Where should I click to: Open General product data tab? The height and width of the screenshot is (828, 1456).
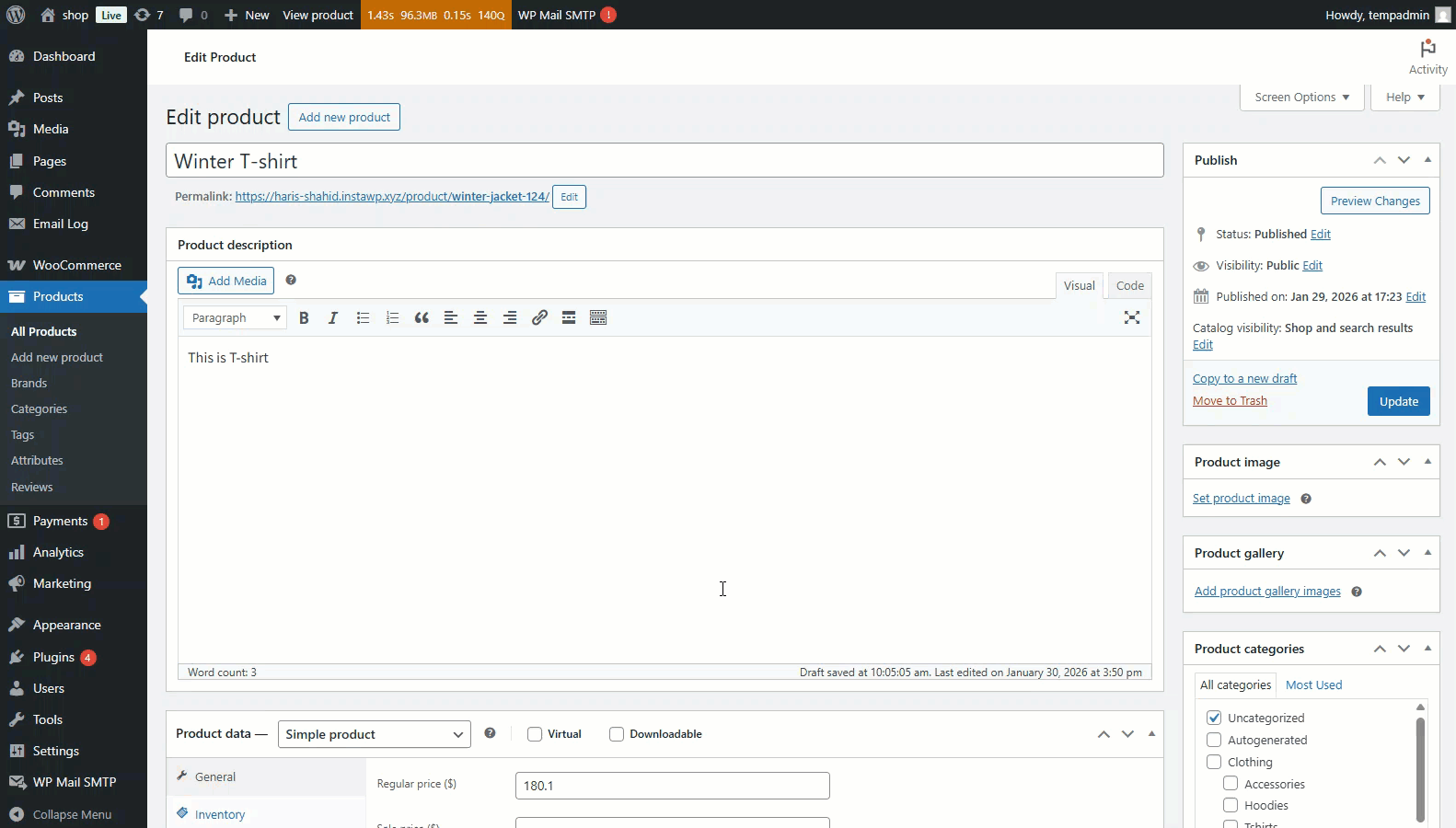(266, 777)
